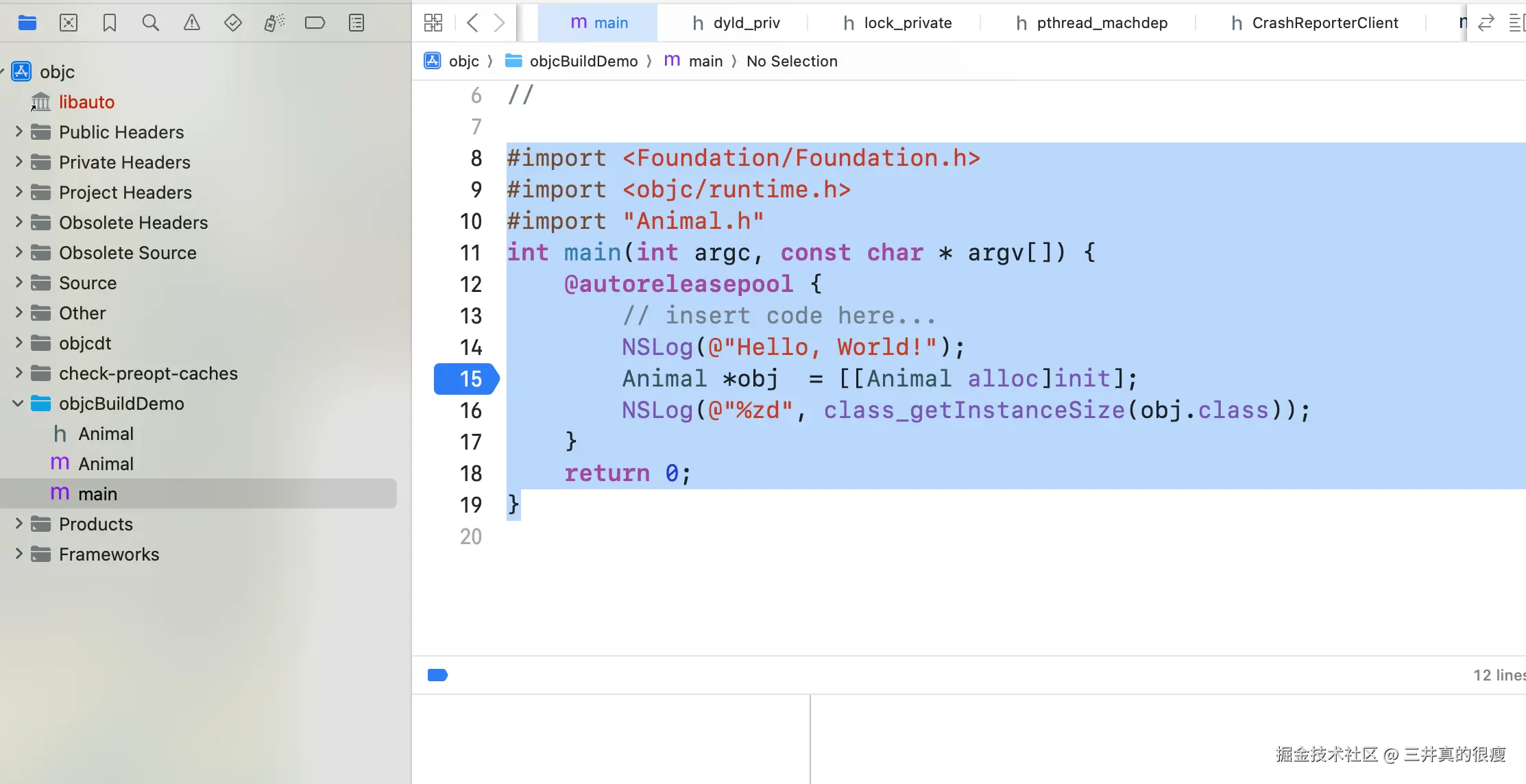The image size is (1526, 784).
Task: Show the Bookmark navigator
Action: coord(110,23)
